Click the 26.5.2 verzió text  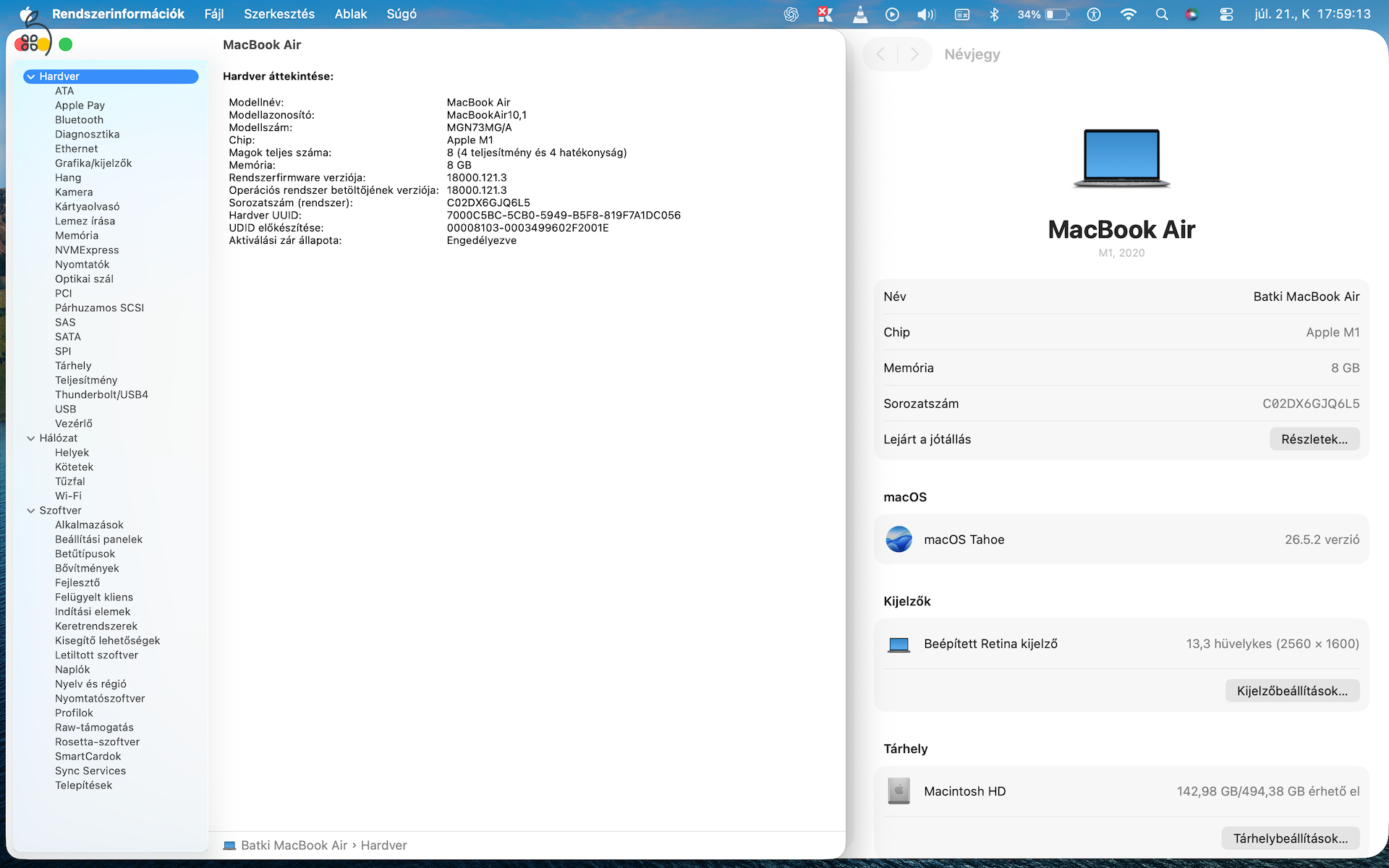click(x=1322, y=540)
